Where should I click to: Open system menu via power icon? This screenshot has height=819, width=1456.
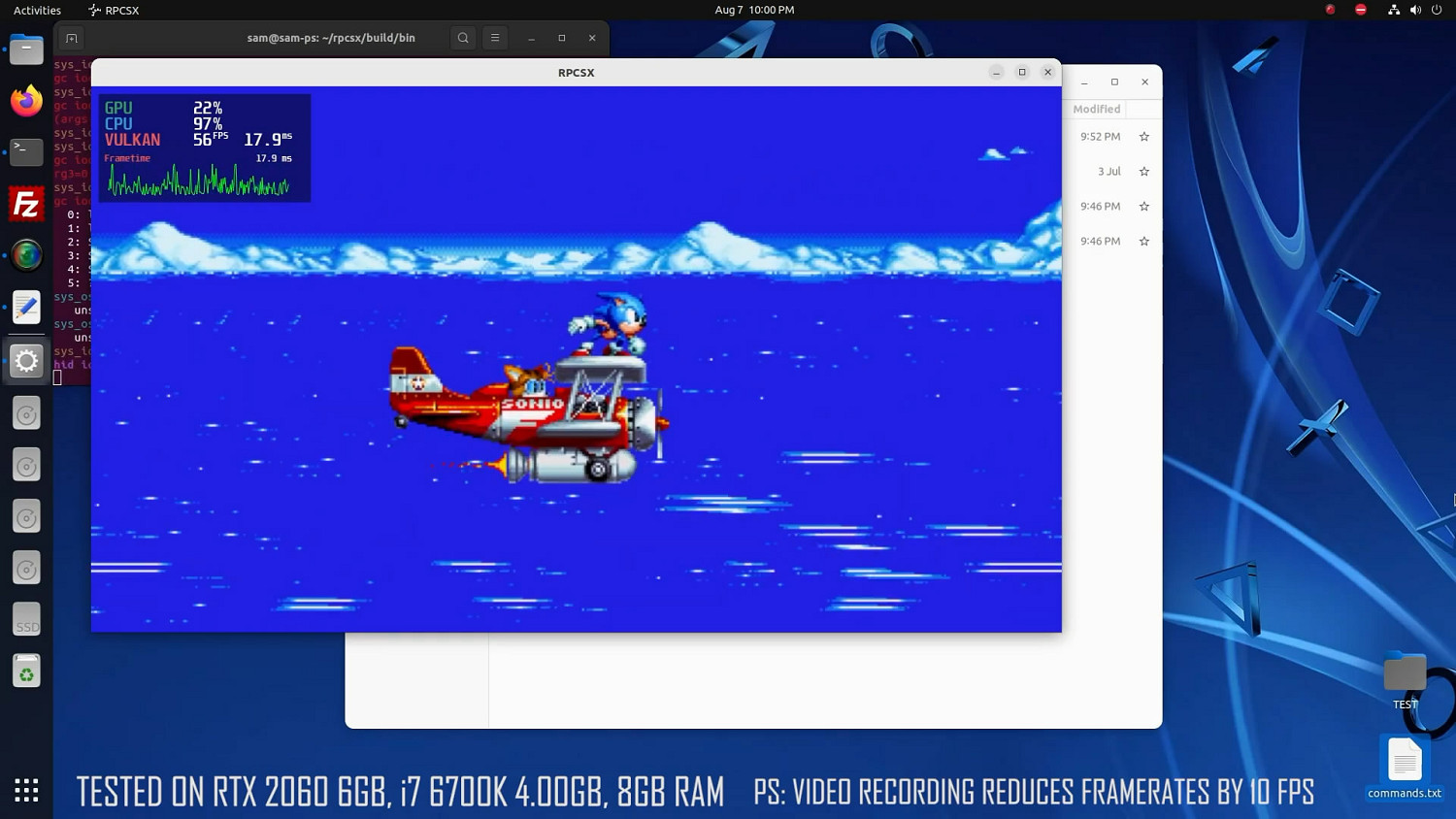1437,10
